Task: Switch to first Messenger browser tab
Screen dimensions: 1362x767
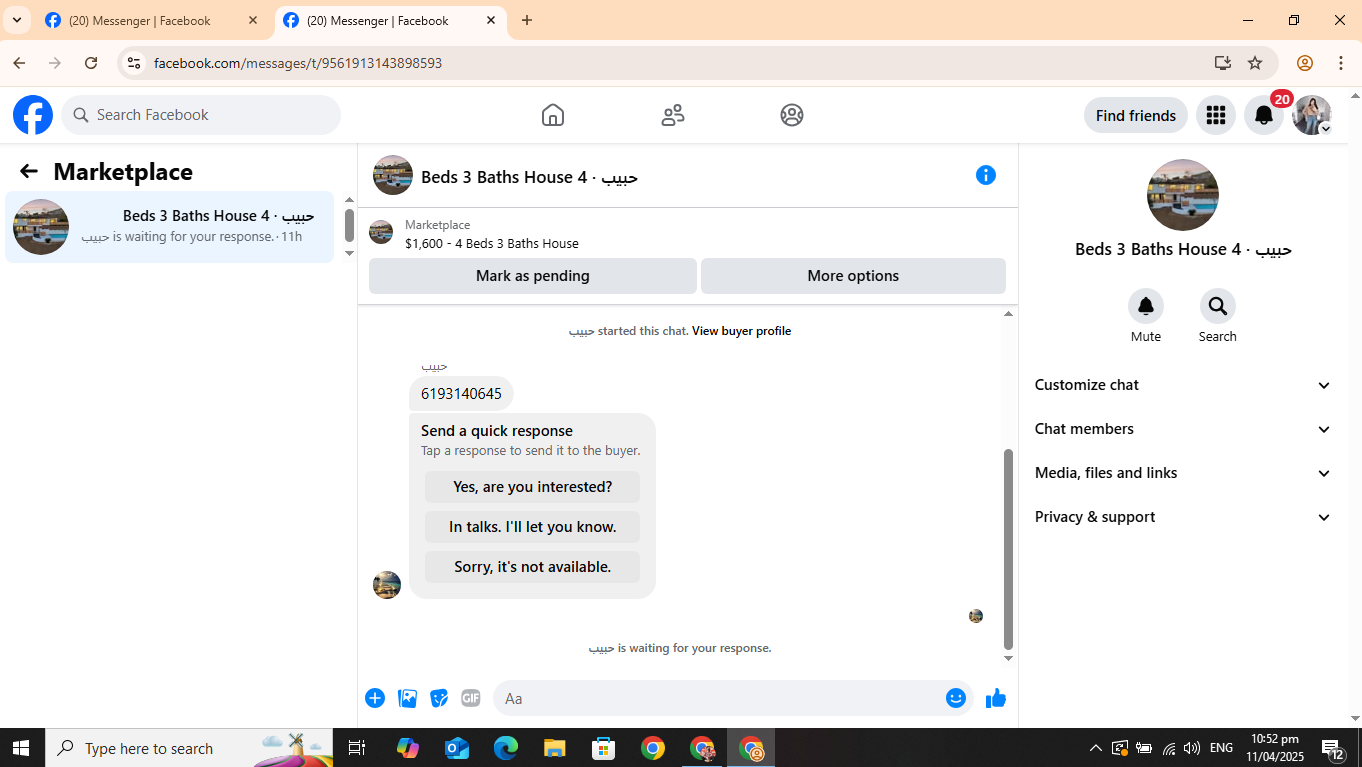Action: click(152, 20)
